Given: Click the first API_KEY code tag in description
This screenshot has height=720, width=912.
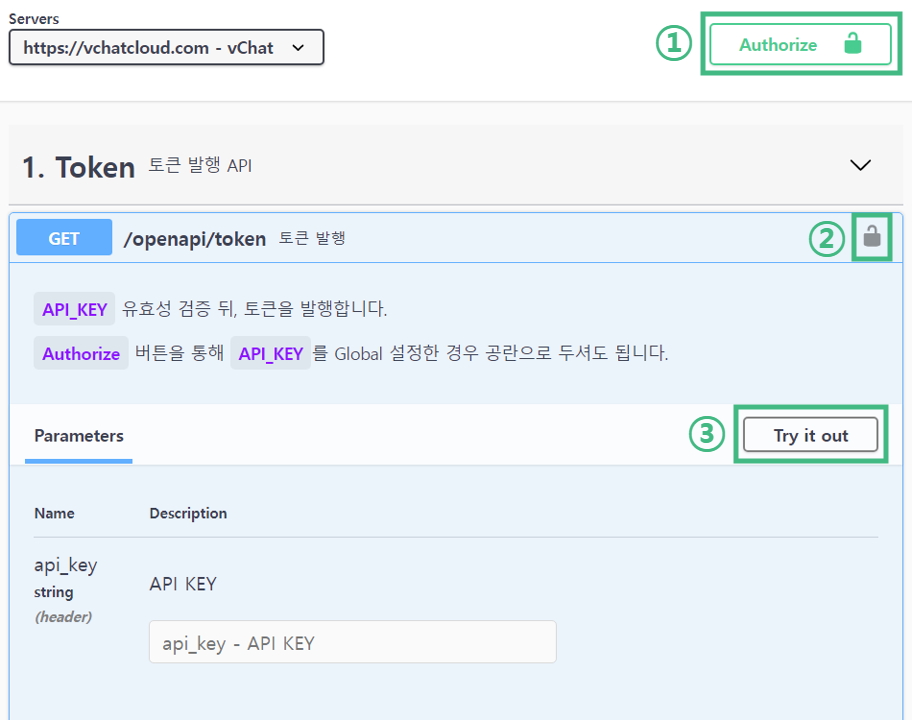Looking at the screenshot, I should point(74,309).
